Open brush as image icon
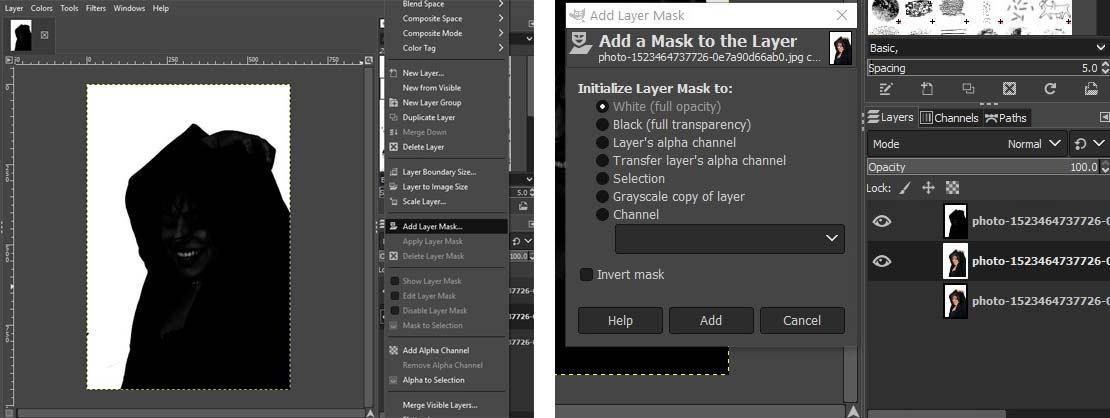 [1092, 89]
